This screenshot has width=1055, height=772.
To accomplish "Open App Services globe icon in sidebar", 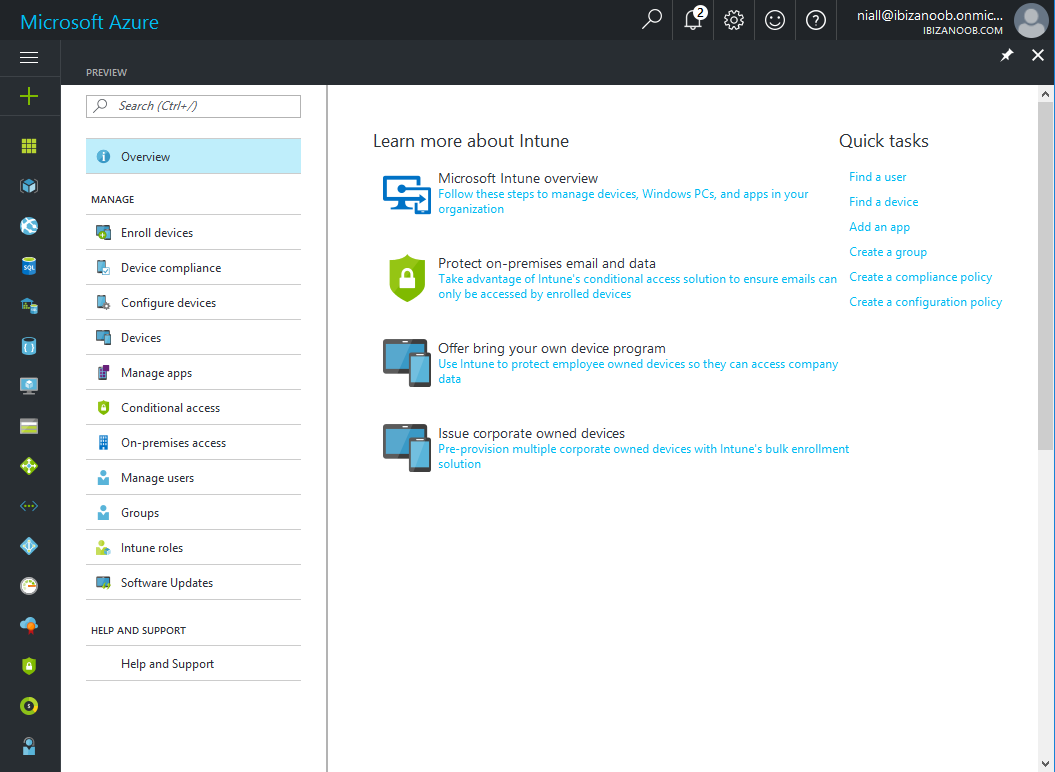I will tap(29, 226).
